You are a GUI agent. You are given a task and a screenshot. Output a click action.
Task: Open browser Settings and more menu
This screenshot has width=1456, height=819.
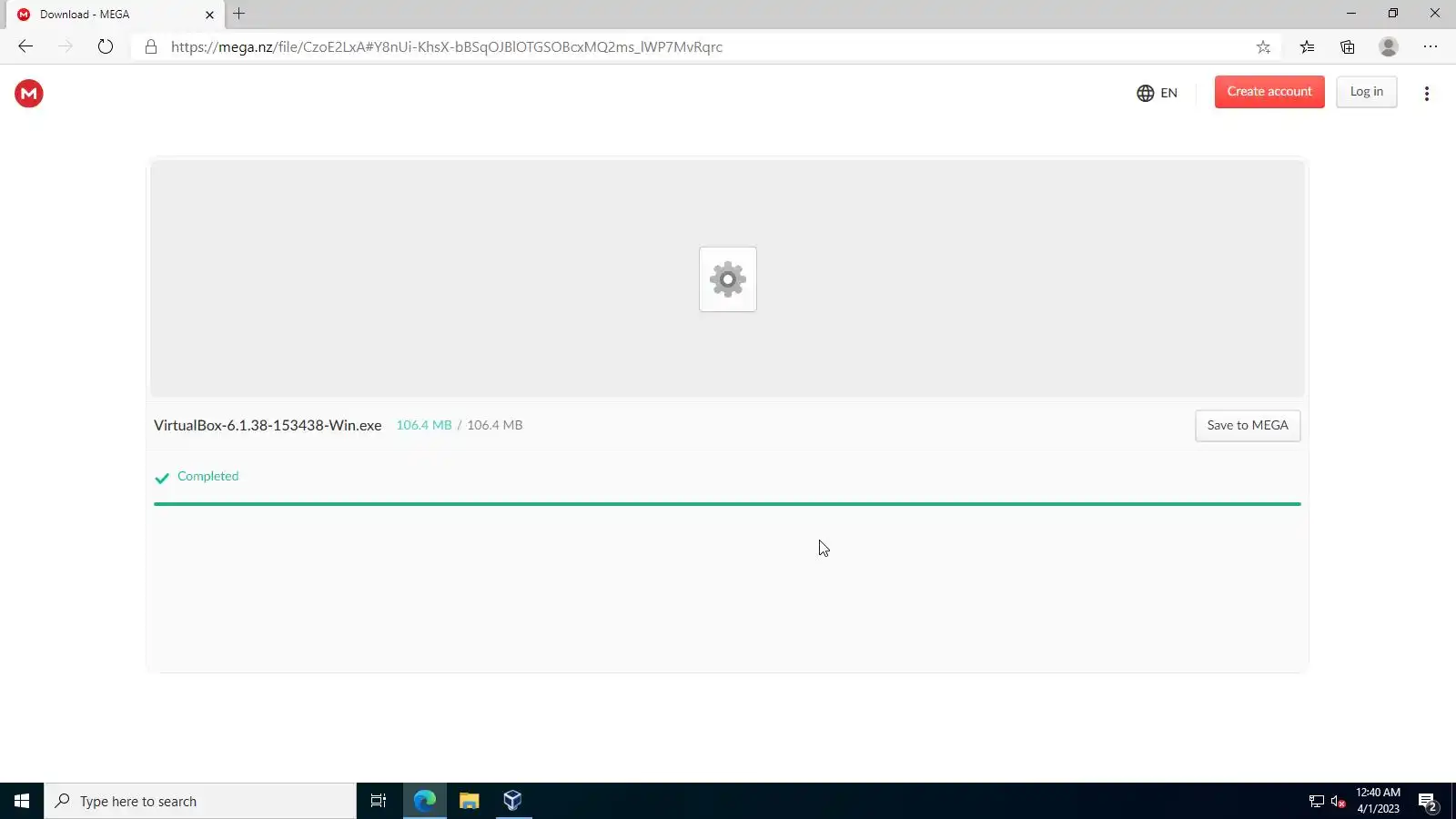pyautogui.click(x=1431, y=46)
